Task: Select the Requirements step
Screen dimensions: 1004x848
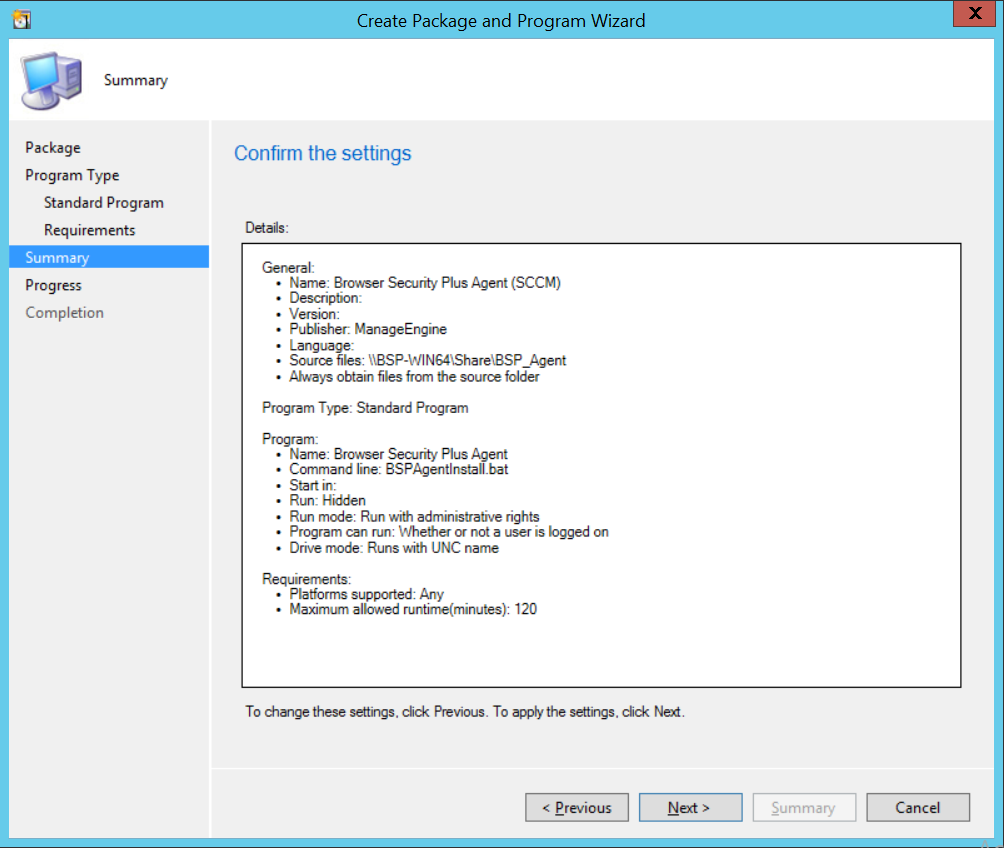Action: 90,230
